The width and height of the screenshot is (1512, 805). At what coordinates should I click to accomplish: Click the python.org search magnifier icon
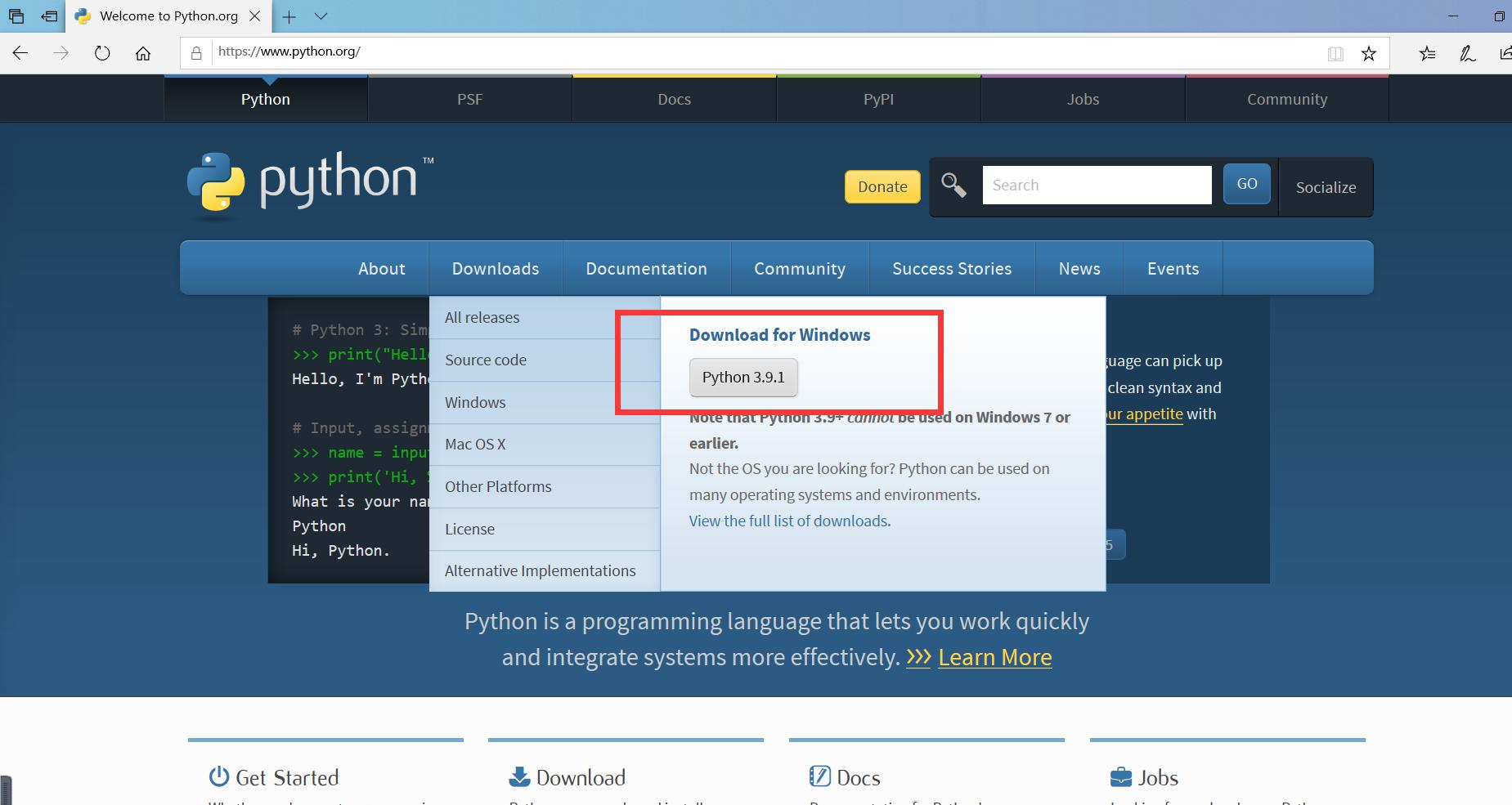(953, 186)
